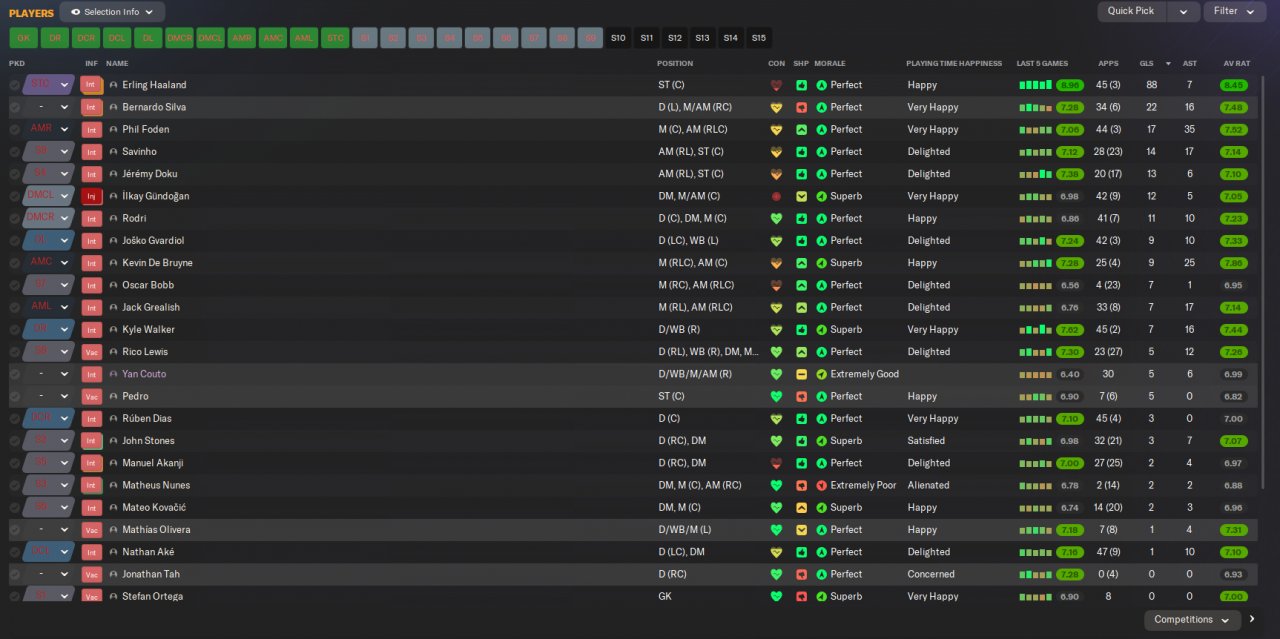Click the red condition icon for İlkay Gündoğan

pyautogui.click(x=776, y=196)
